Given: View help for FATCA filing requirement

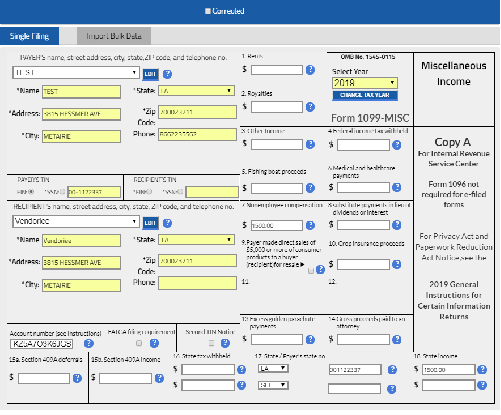Looking at the screenshot, I should point(154,343).
